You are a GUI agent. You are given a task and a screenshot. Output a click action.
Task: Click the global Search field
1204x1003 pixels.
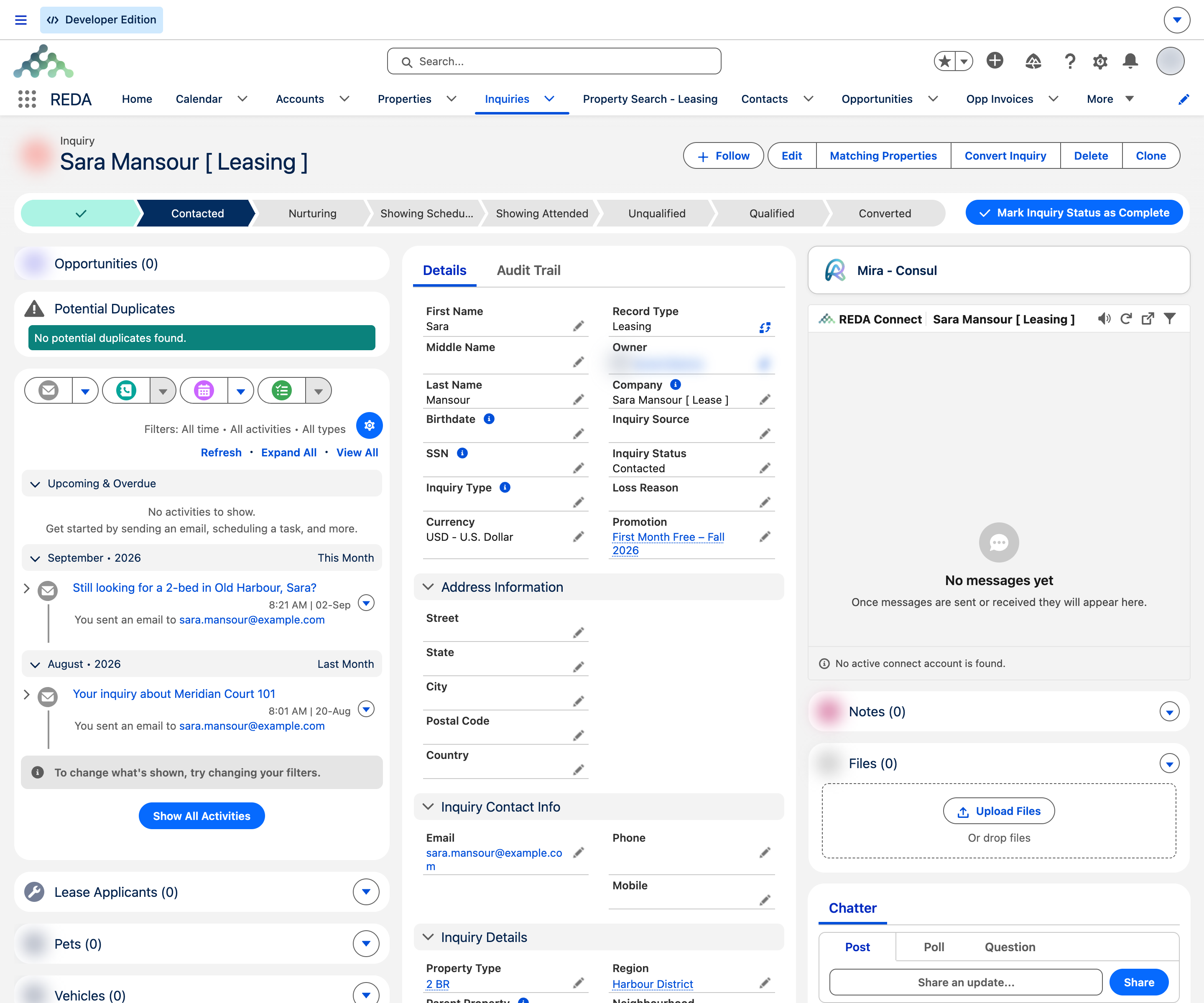click(554, 61)
